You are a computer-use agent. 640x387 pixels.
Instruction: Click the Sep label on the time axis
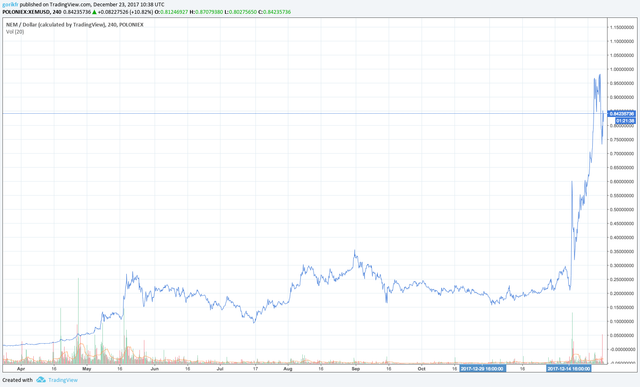click(356, 369)
